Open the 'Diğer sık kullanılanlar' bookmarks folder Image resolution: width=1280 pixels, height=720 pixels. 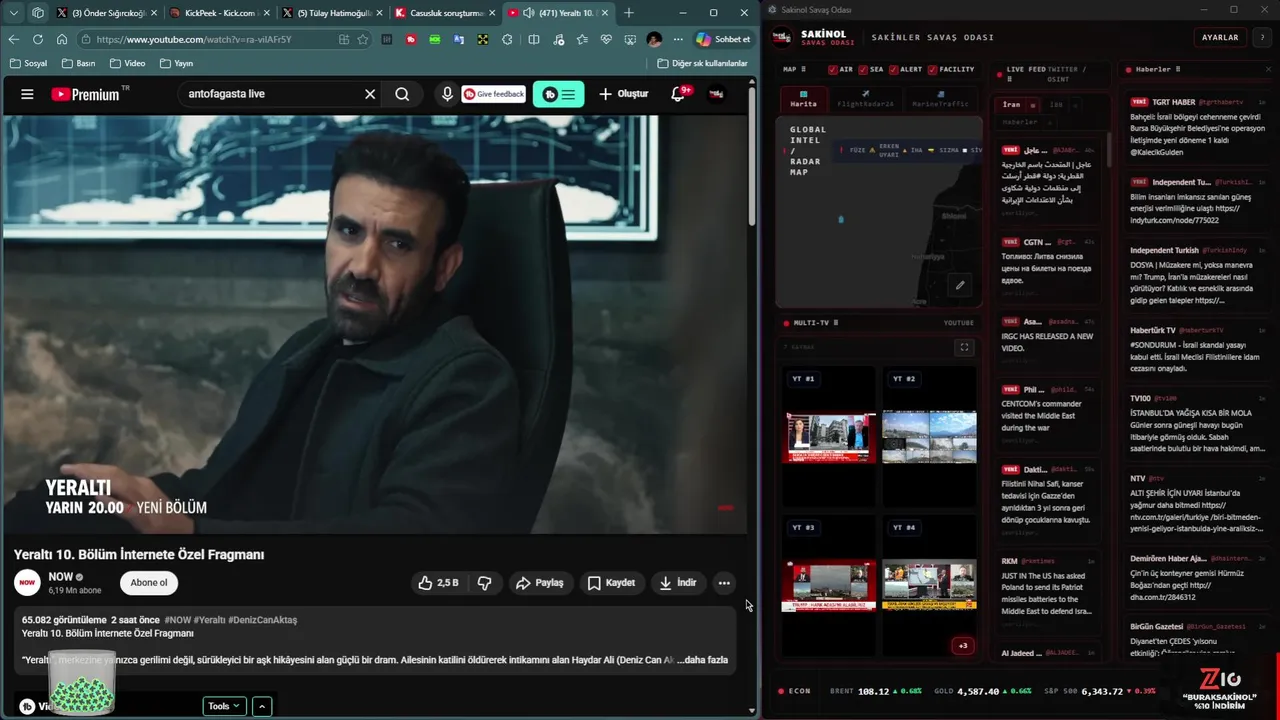[x=702, y=63]
